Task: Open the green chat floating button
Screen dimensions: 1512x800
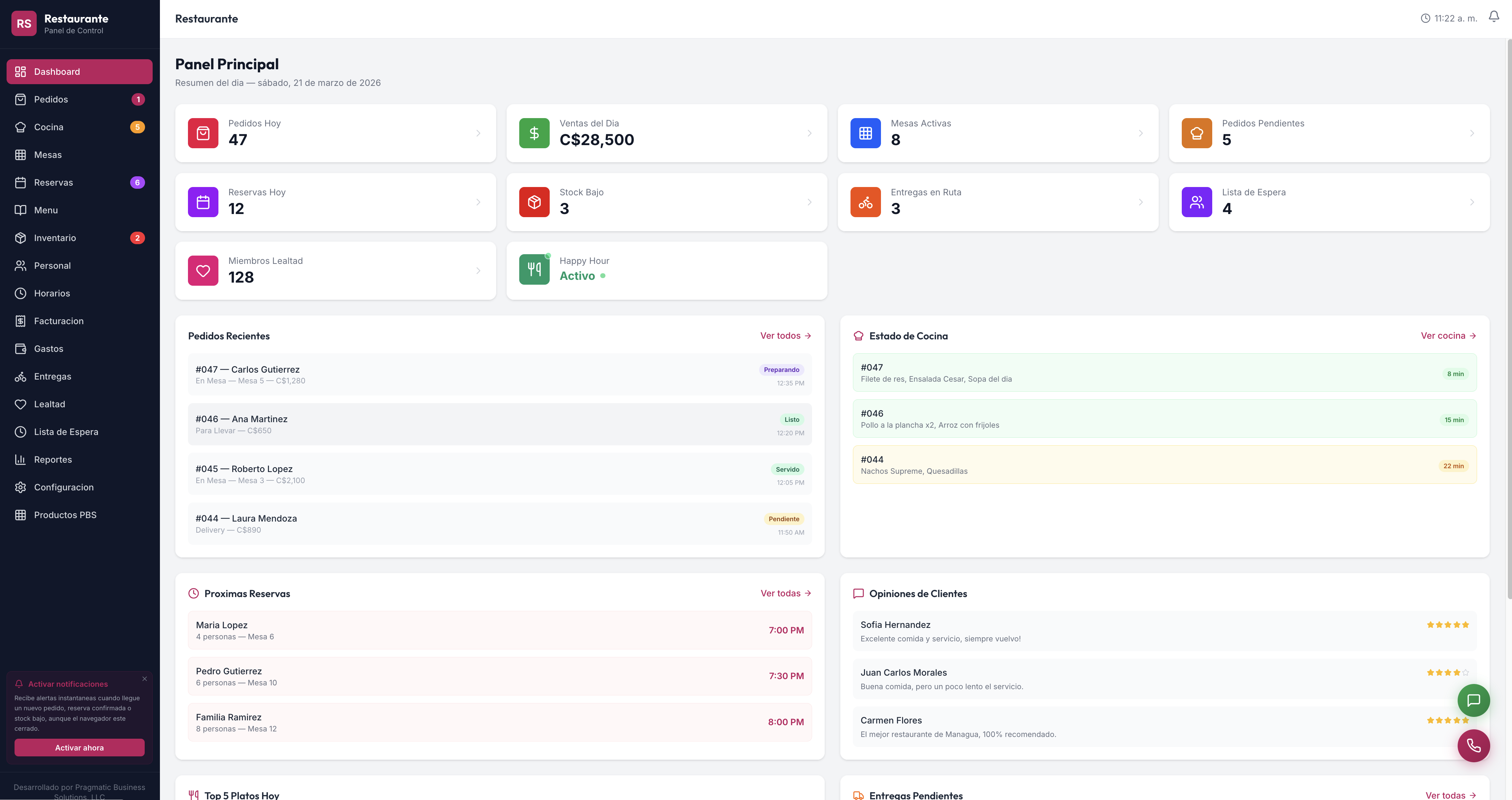Action: pyautogui.click(x=1473, y=700)
